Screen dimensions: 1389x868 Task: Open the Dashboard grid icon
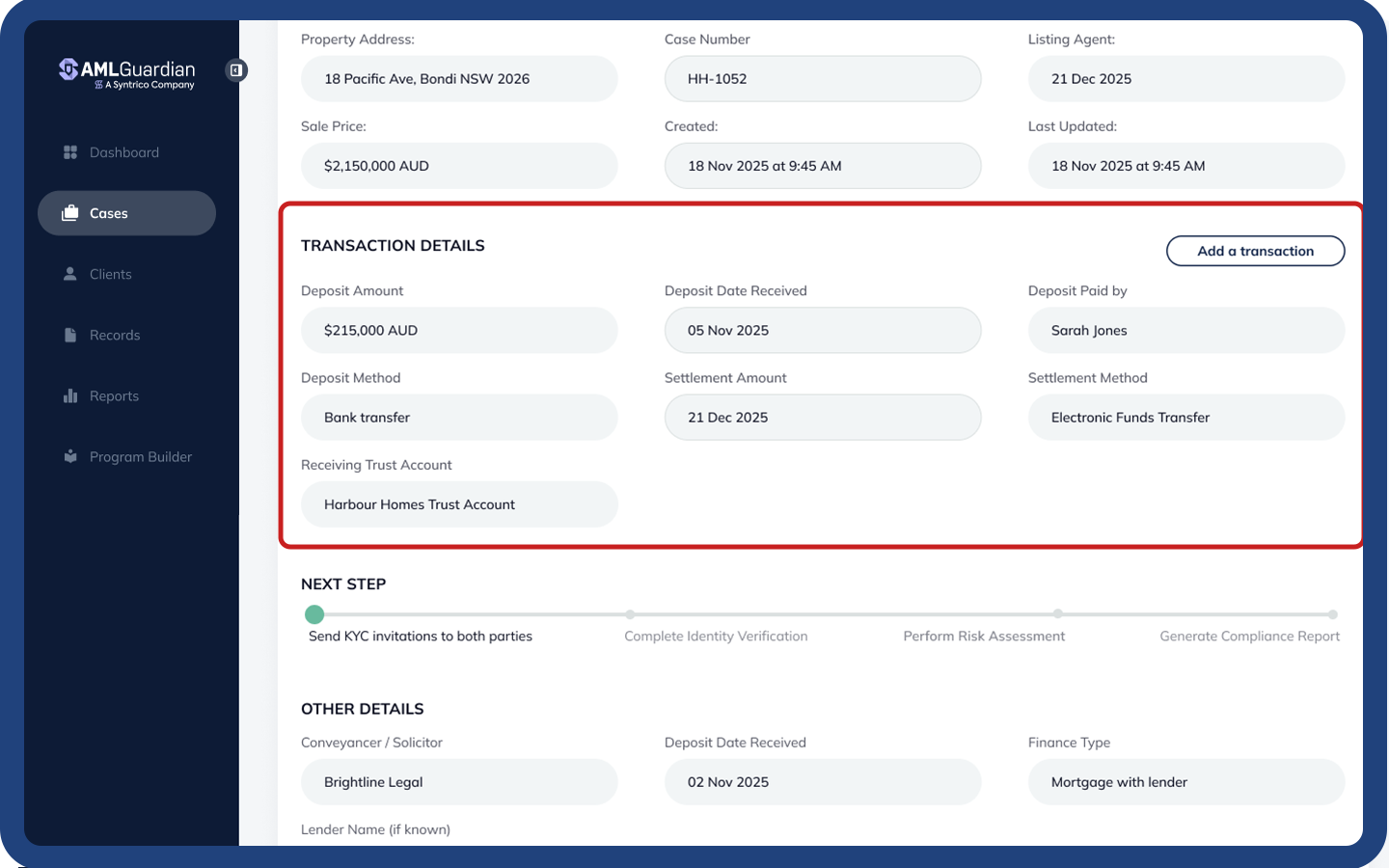(x=69, y=151)
